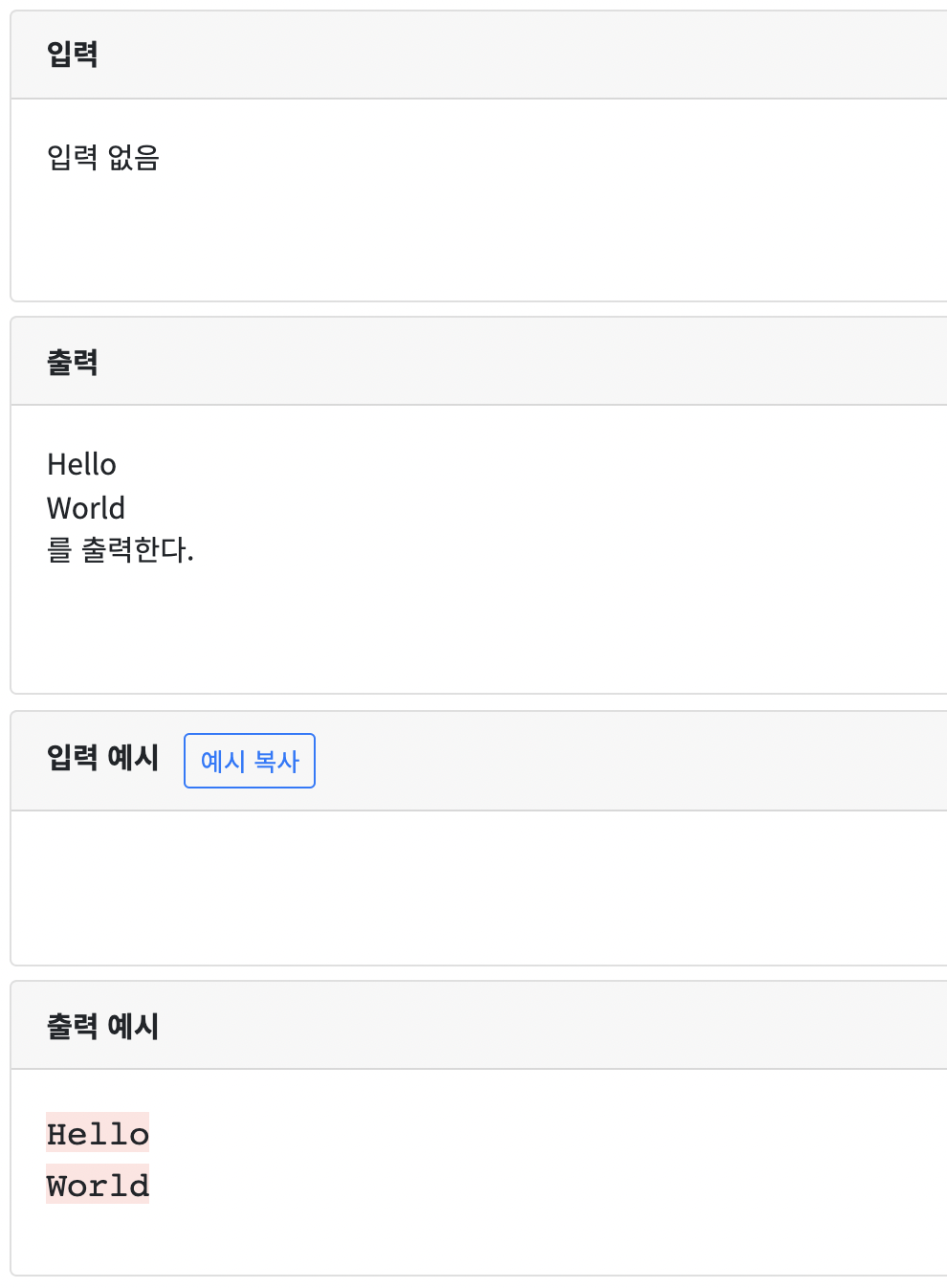This screenshot has height=1288, width=947.
Task: Click the Hello text in the 출력 description
Action: [x=82, y=465]
